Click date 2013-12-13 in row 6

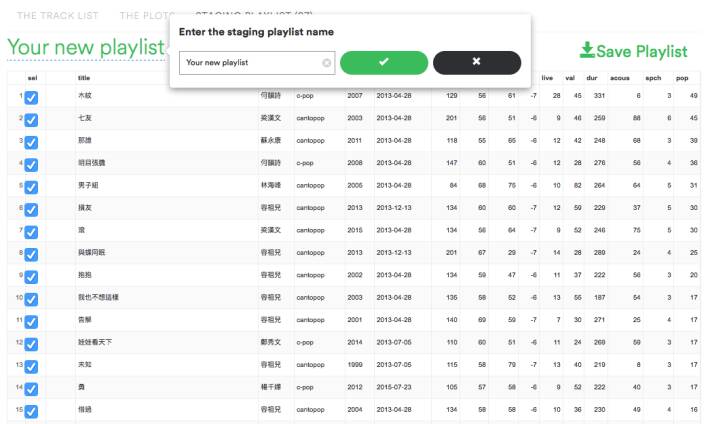click(x=394, y=207)
